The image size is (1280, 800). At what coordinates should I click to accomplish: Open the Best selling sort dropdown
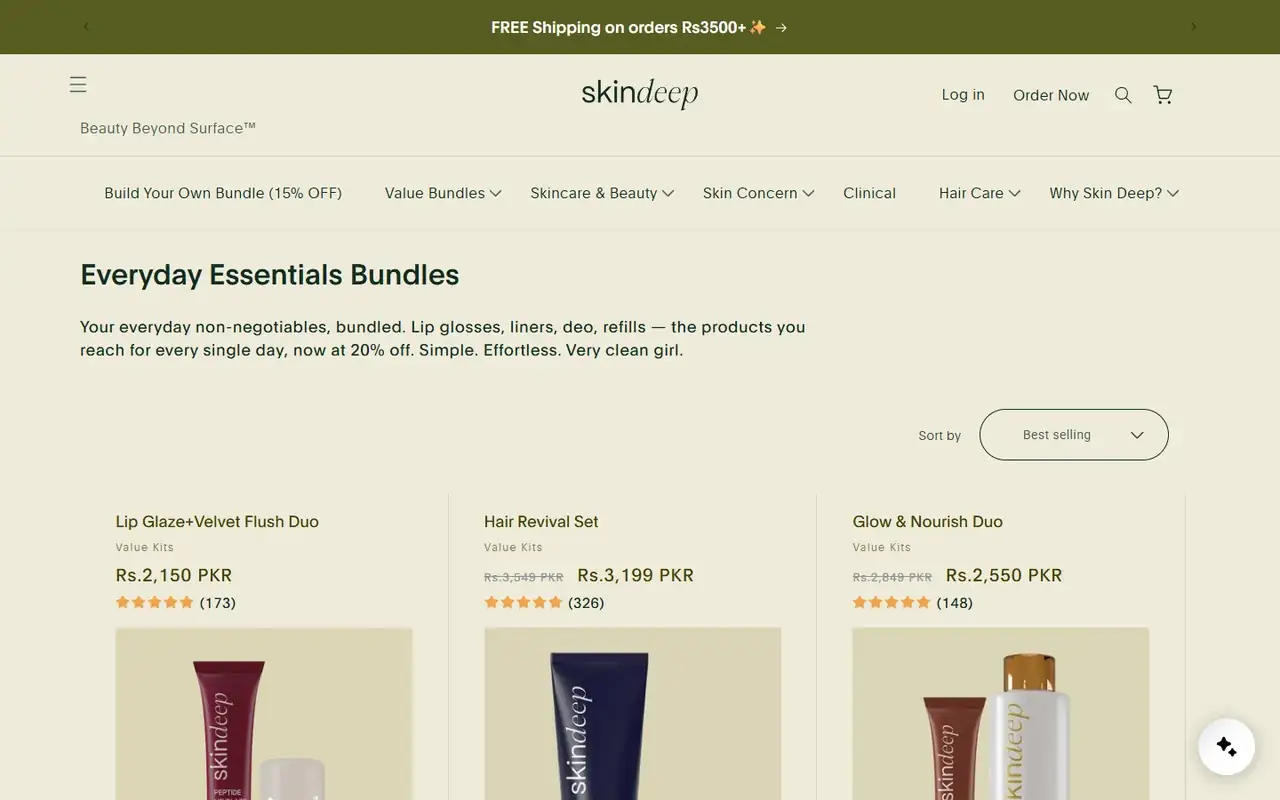click(1074, 435)
